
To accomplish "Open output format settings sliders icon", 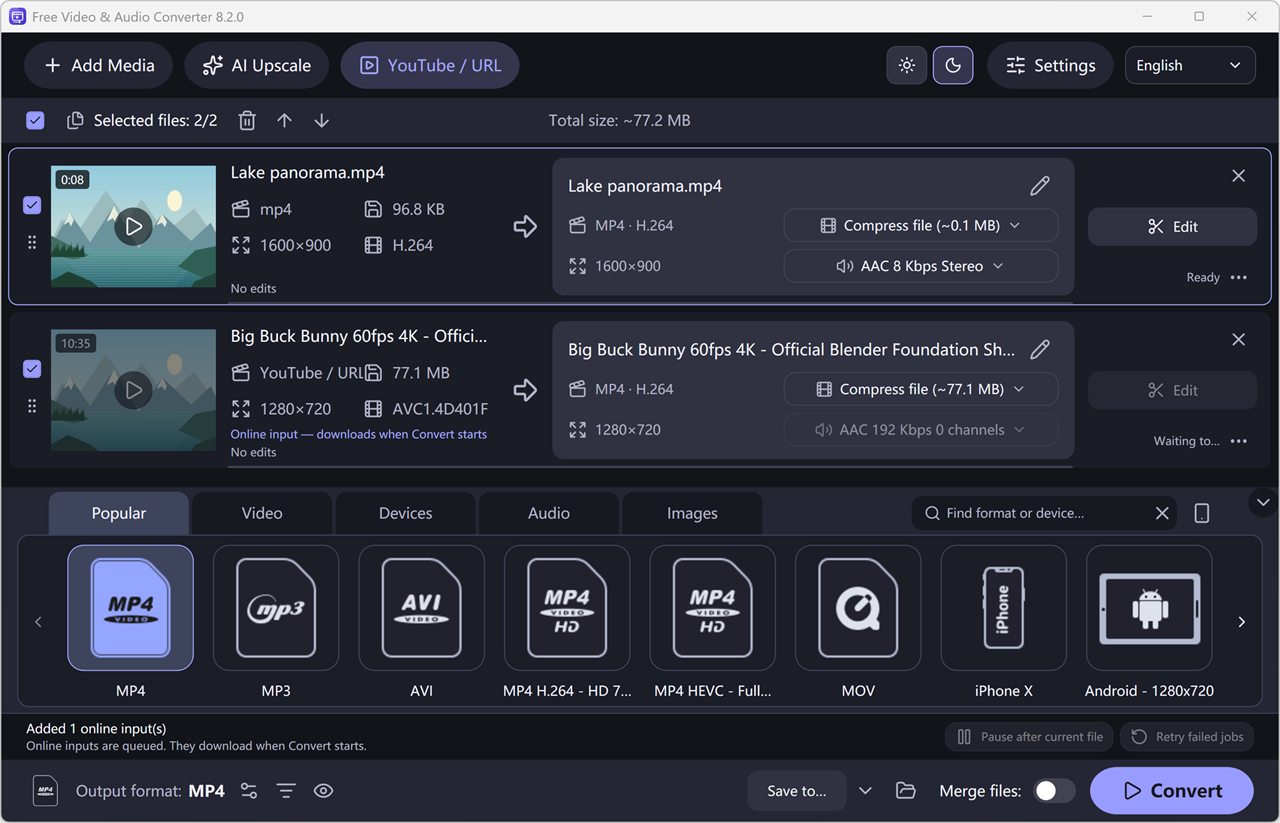I will (x=249, y=791).
